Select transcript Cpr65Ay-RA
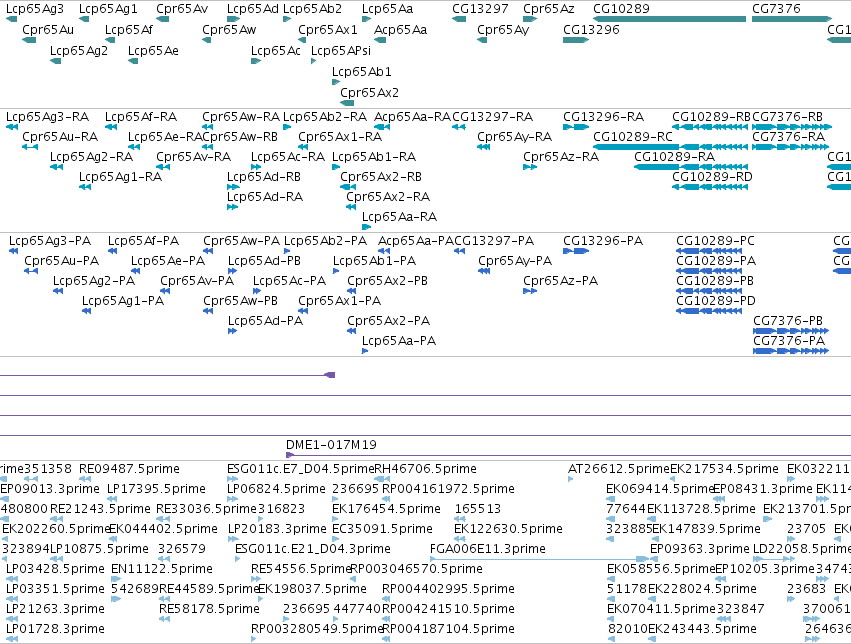Image resolution: width=851 pixels, height=644 pixels. click(515, 137)
